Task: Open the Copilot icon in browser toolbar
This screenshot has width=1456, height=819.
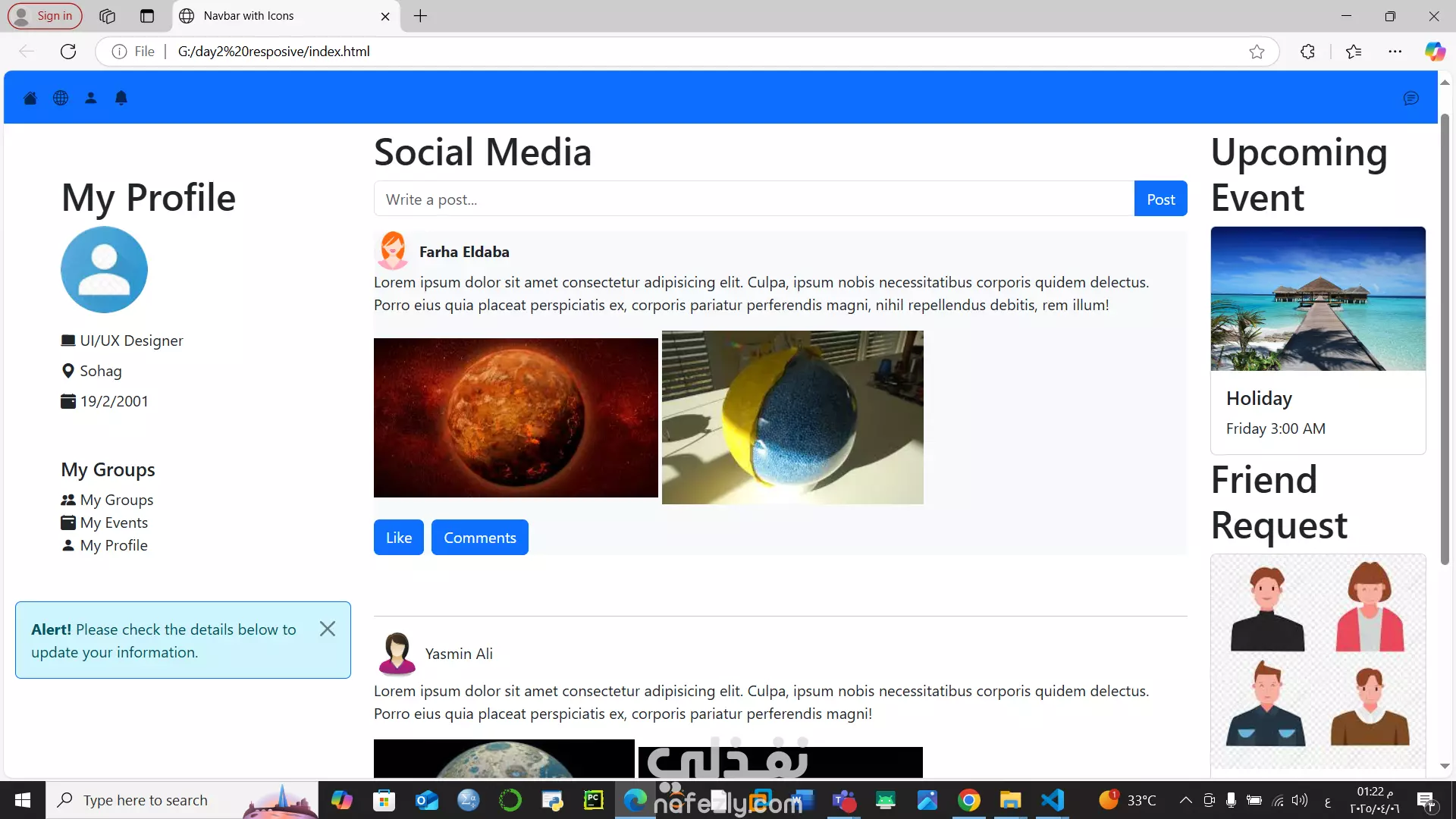Action: tap(1434, 52)
